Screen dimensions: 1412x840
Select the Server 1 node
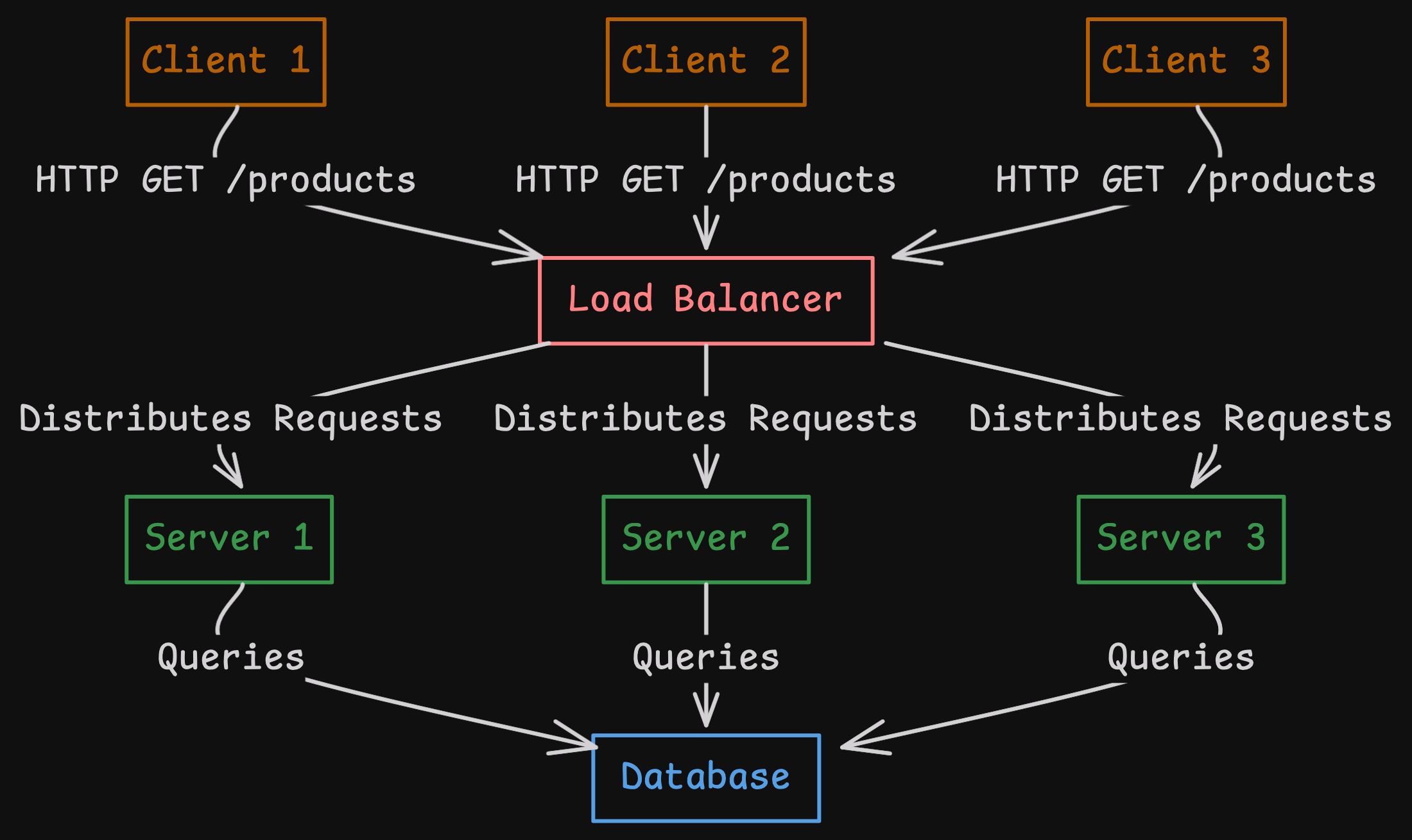point(228,538)
